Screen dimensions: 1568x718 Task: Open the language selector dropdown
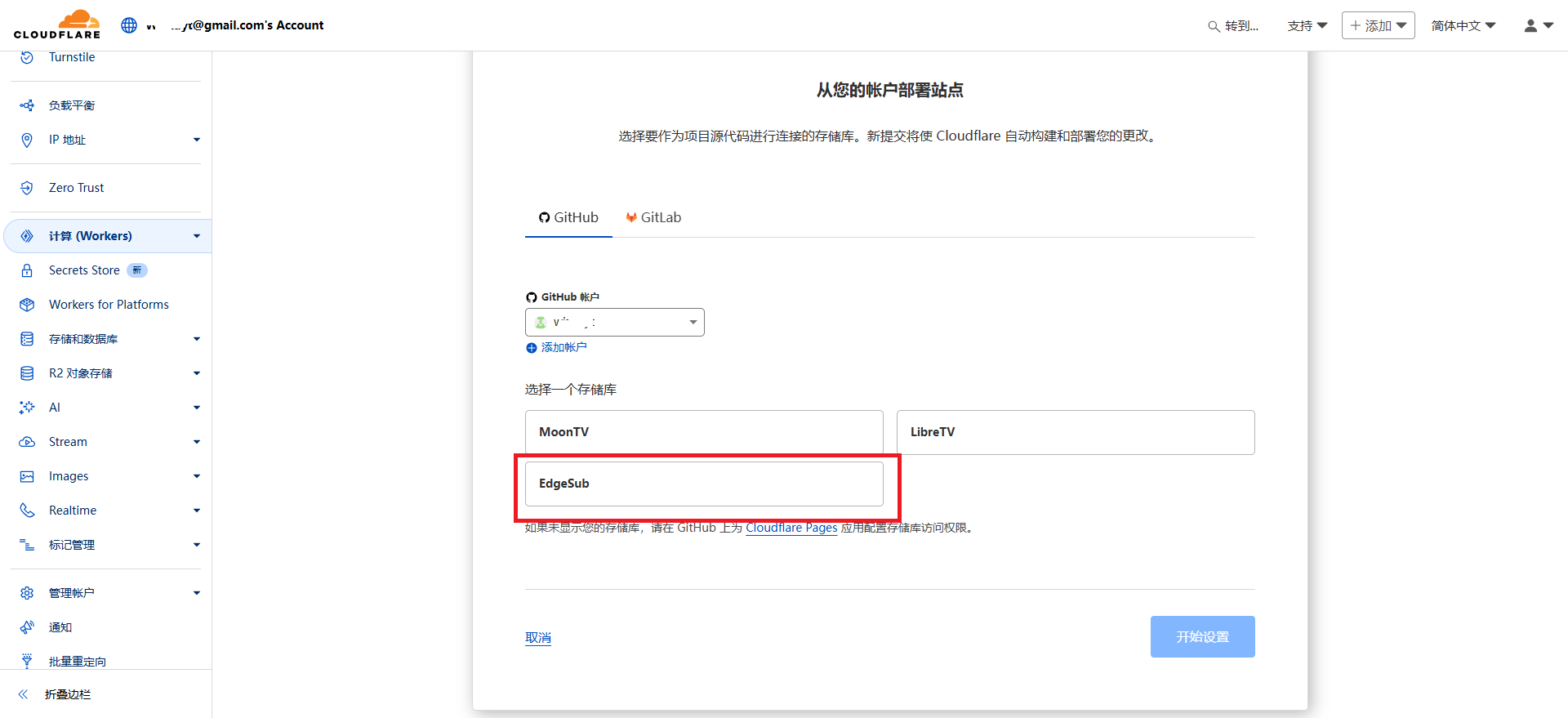point(1463,25)
